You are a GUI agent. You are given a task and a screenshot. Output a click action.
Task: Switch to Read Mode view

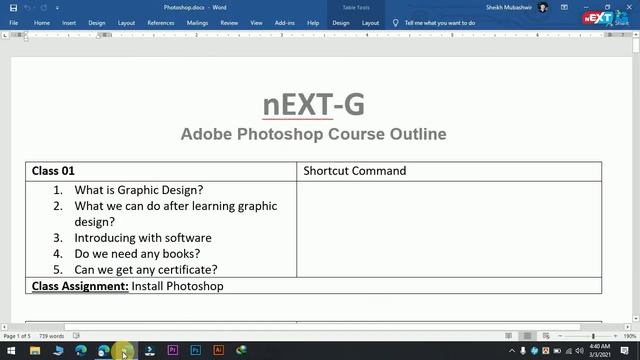coord(508,336)
